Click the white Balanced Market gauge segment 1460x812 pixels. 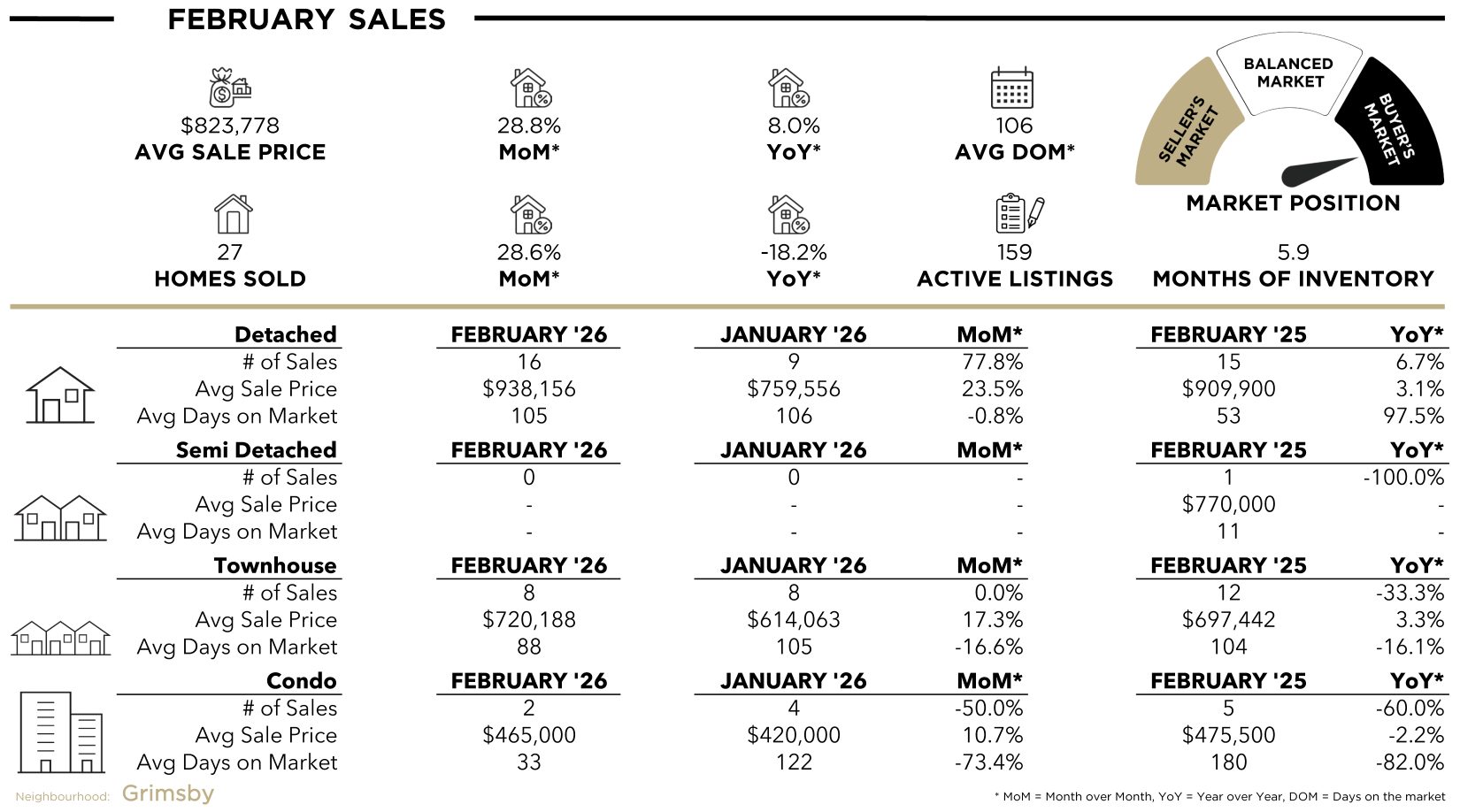(x=1289, y=74)
